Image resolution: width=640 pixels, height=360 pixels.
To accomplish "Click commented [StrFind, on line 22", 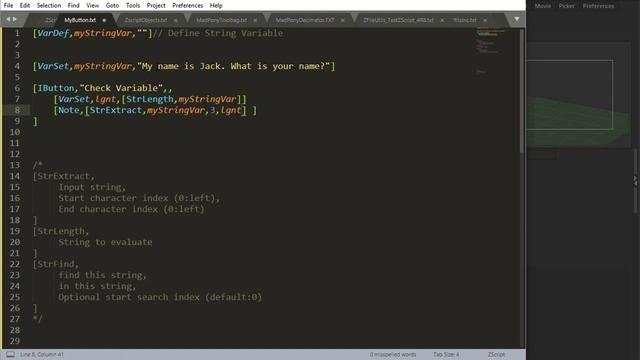I will tap(56, 264).
